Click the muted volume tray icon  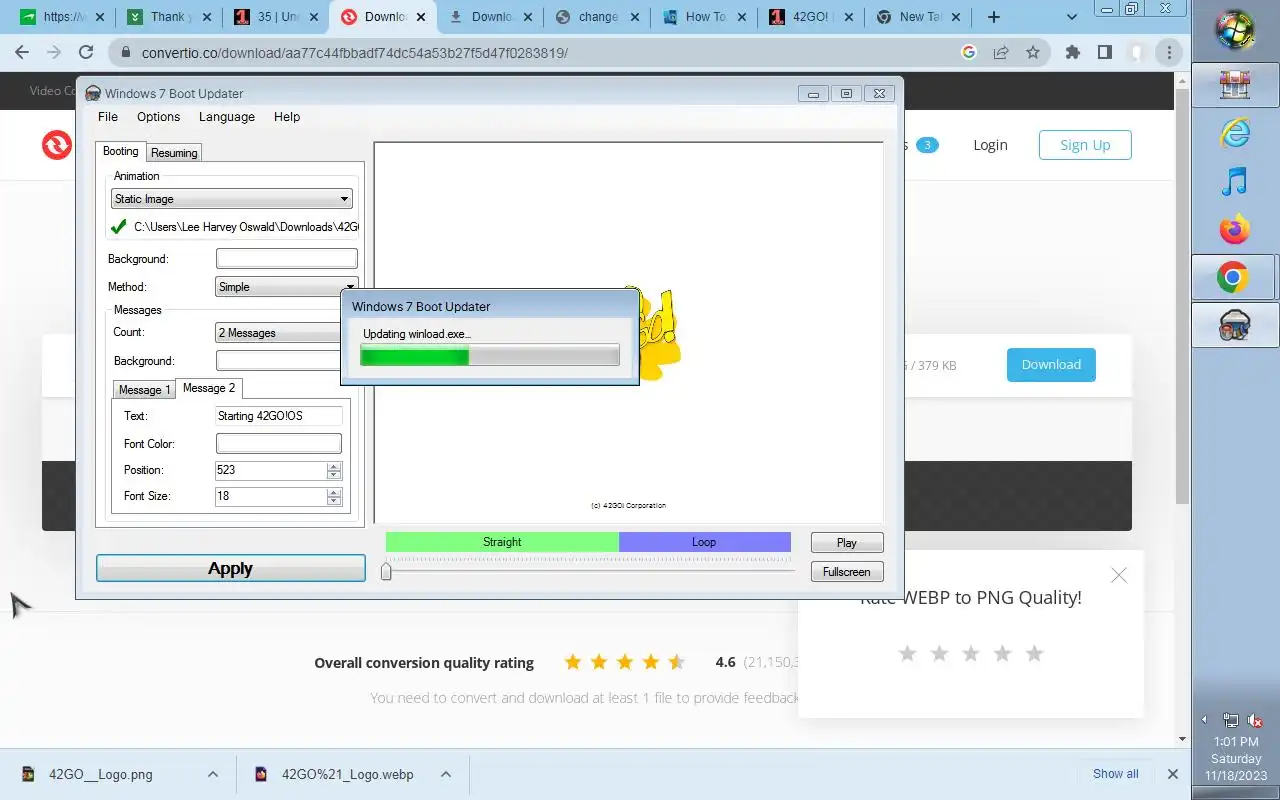click(x=1255, y=720)
